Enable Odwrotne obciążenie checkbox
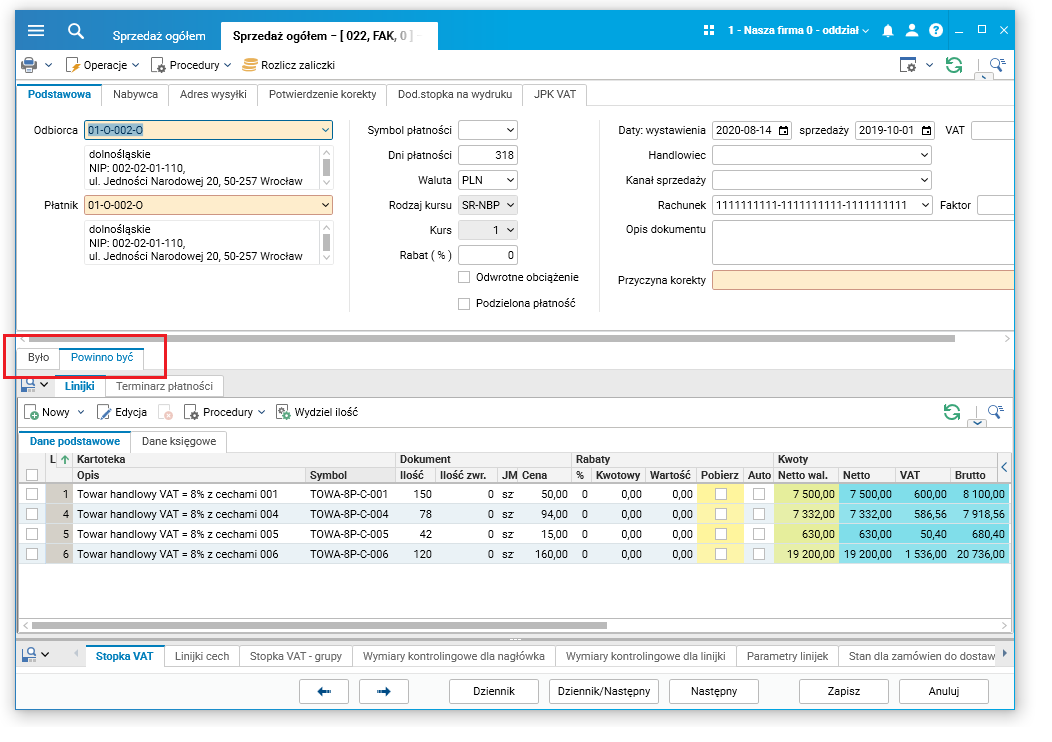 [x=464, y=277]
